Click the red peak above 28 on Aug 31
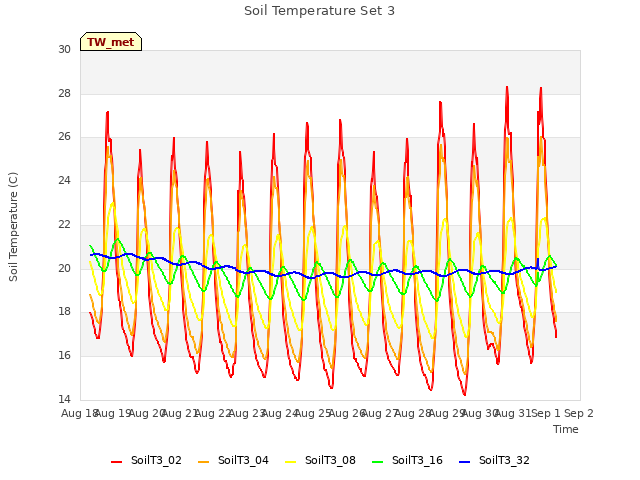The width and height of the screenshot is (640, 480). point(507,87)
